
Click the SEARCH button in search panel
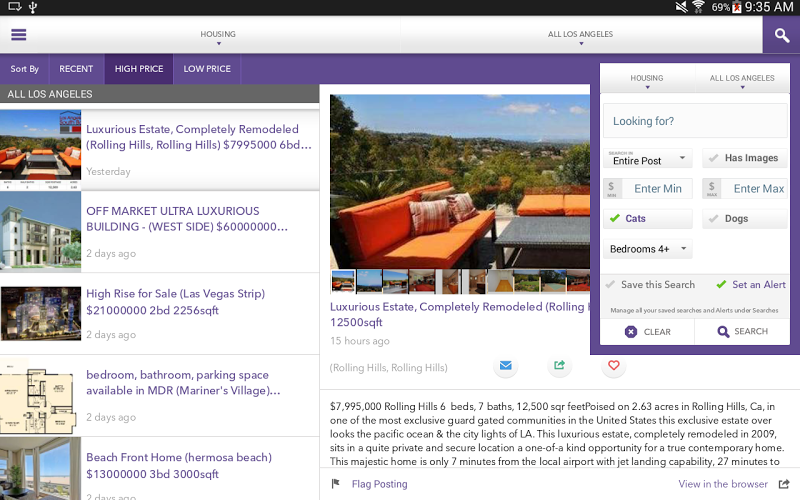[x=742, y=332]
